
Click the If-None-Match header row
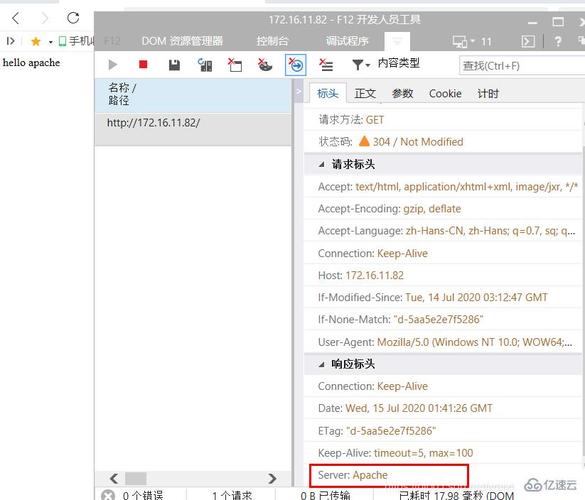coord(443,319)
